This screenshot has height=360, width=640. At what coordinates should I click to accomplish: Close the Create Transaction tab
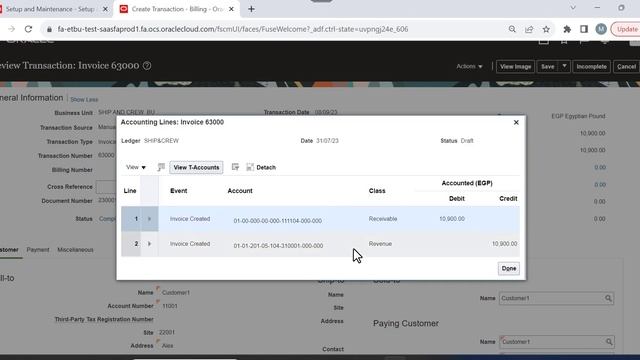(231, 9)
